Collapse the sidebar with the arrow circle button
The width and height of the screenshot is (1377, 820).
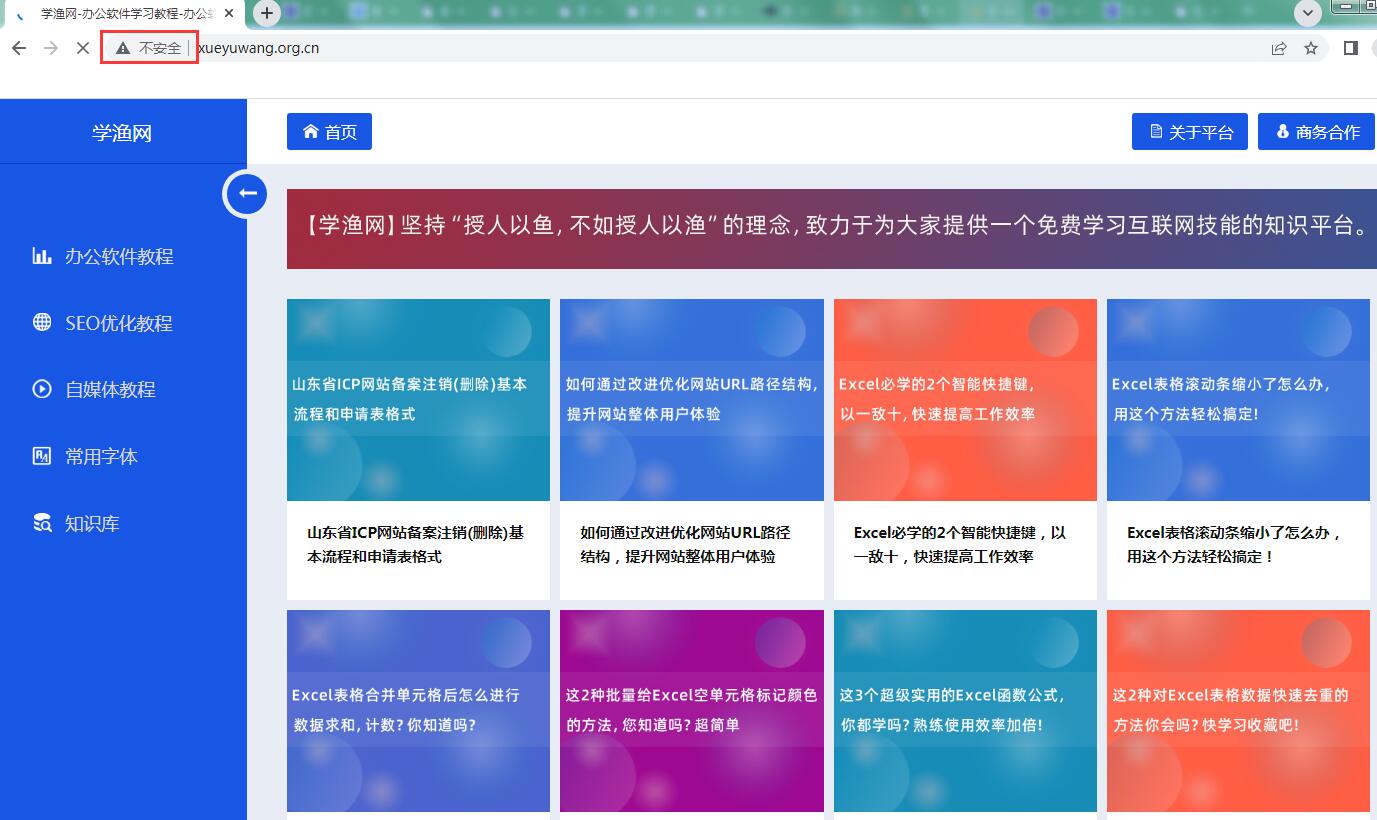(246, 193)
